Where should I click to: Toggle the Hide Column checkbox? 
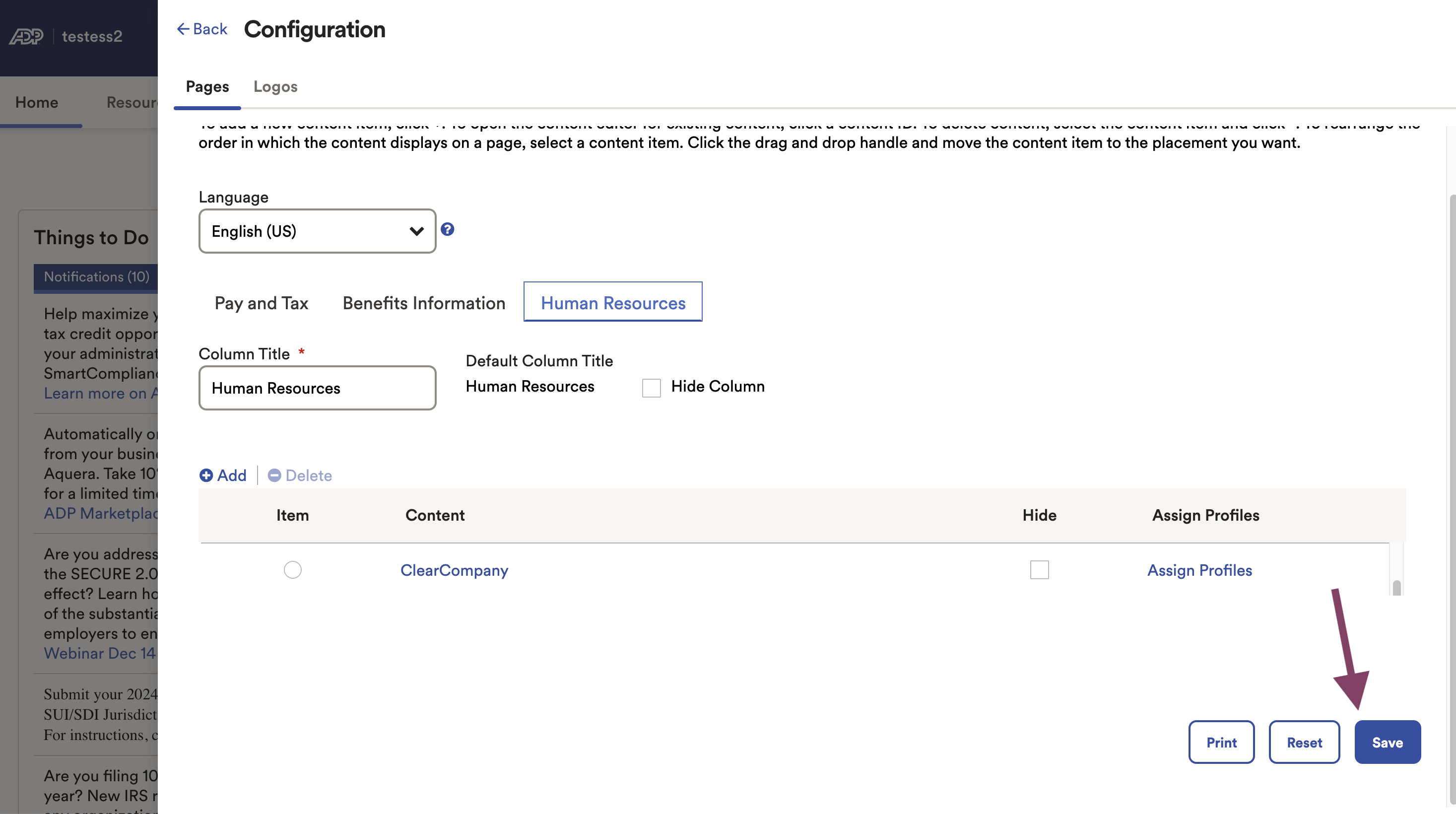pos(651,388)
